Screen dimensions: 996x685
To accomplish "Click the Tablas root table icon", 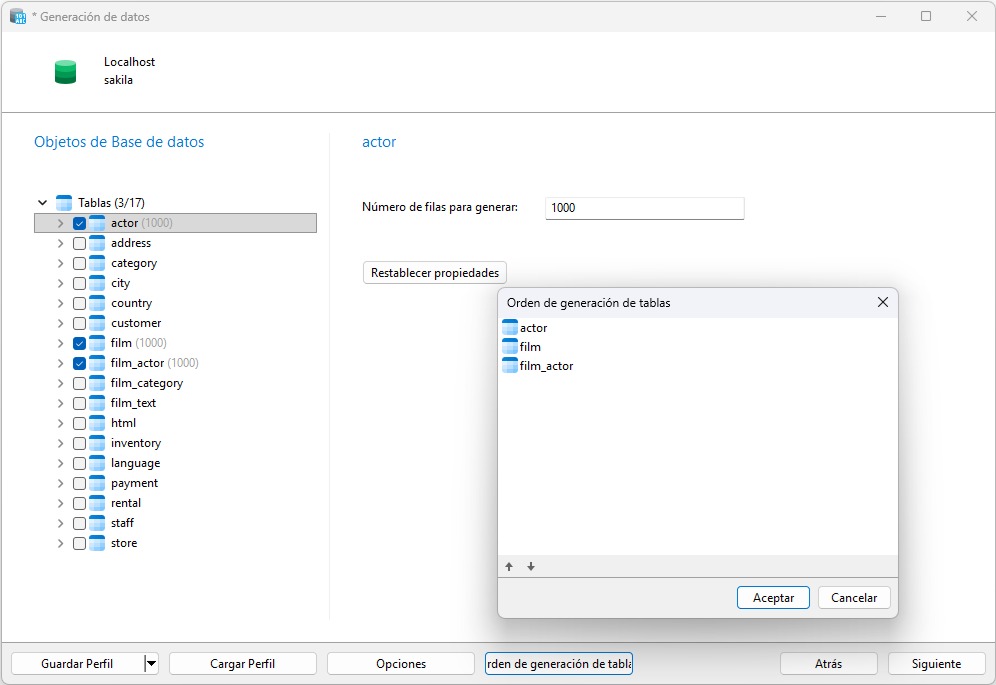I will pos(64,203).
